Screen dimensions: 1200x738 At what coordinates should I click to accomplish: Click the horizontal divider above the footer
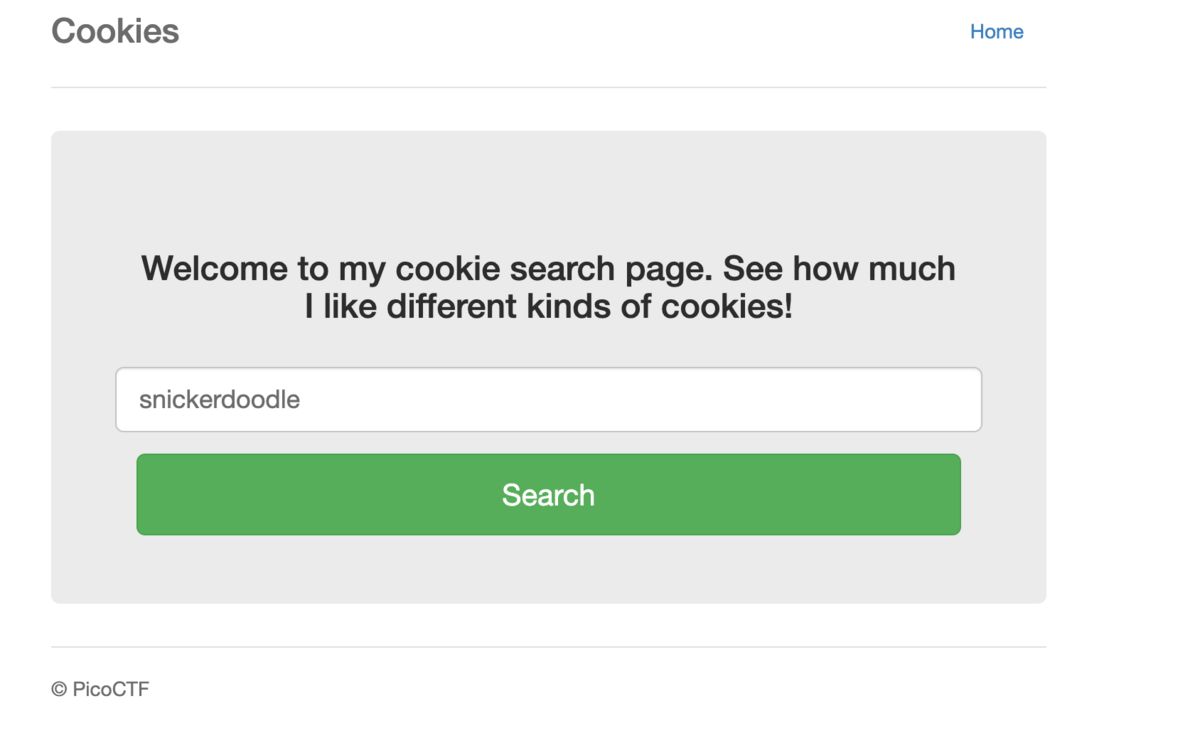point(548,647)
